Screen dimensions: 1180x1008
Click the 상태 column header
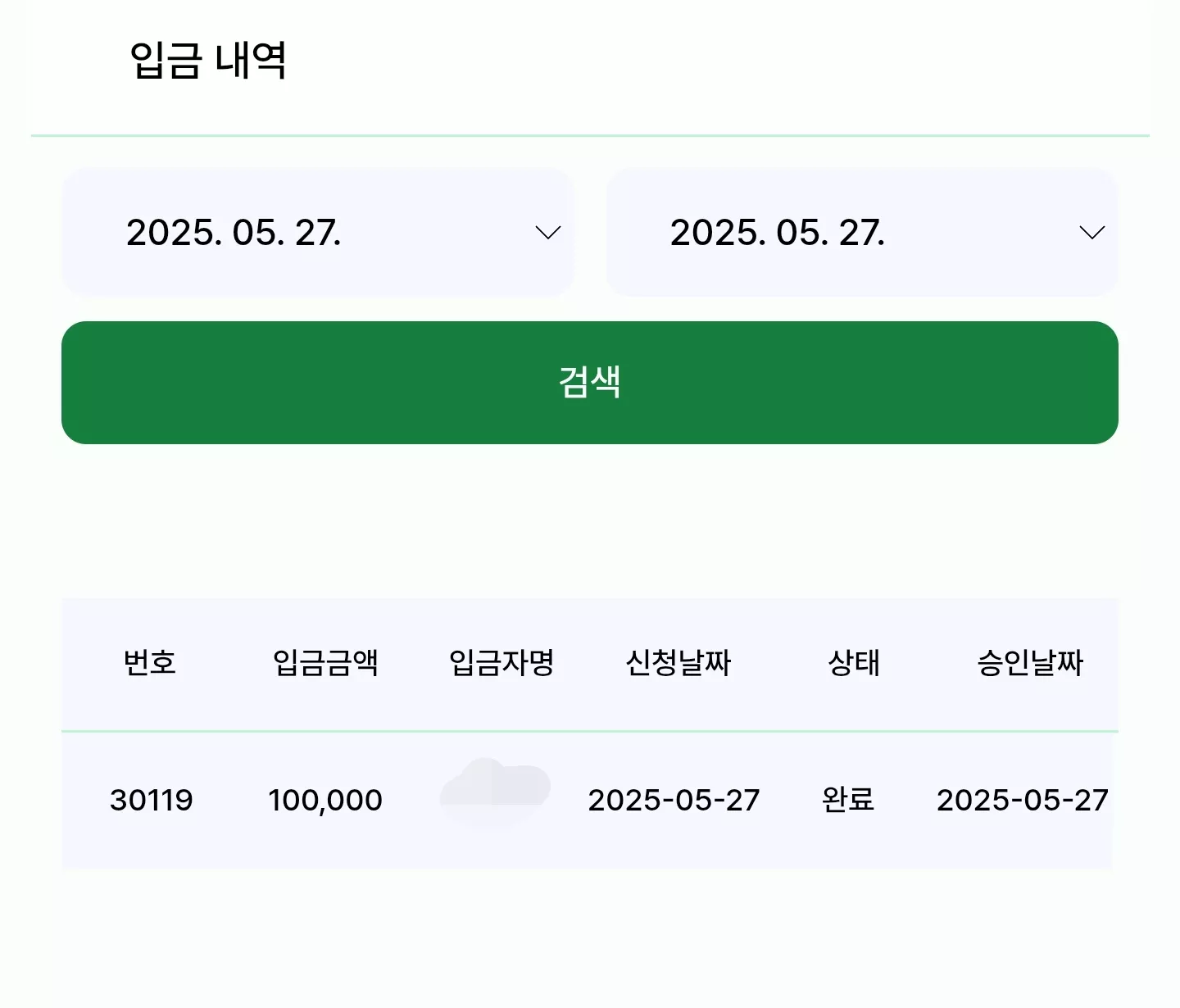click(854, 662)
